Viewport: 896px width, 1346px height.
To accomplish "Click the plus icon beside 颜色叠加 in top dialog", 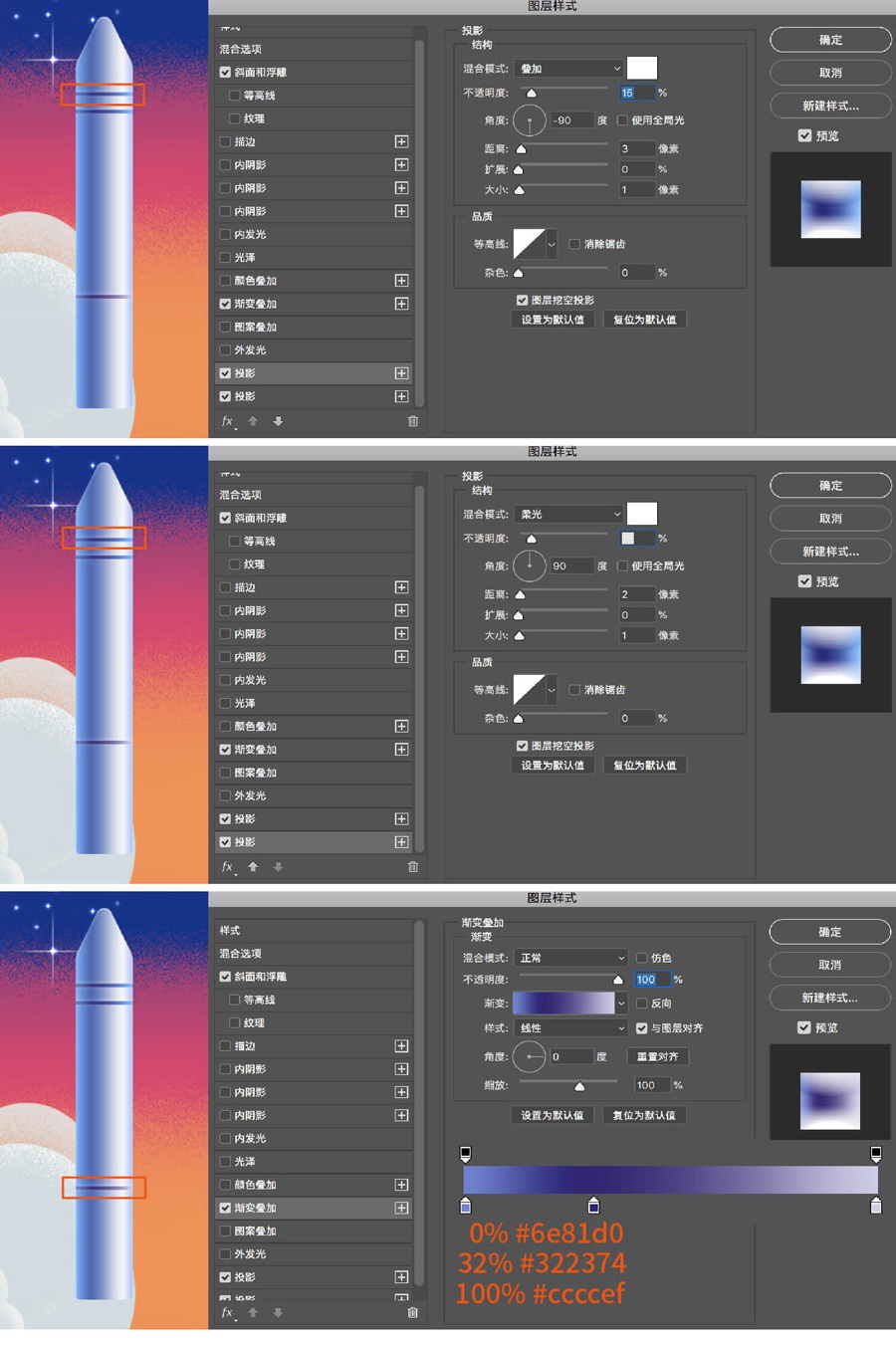I will [x=401, y=281].
